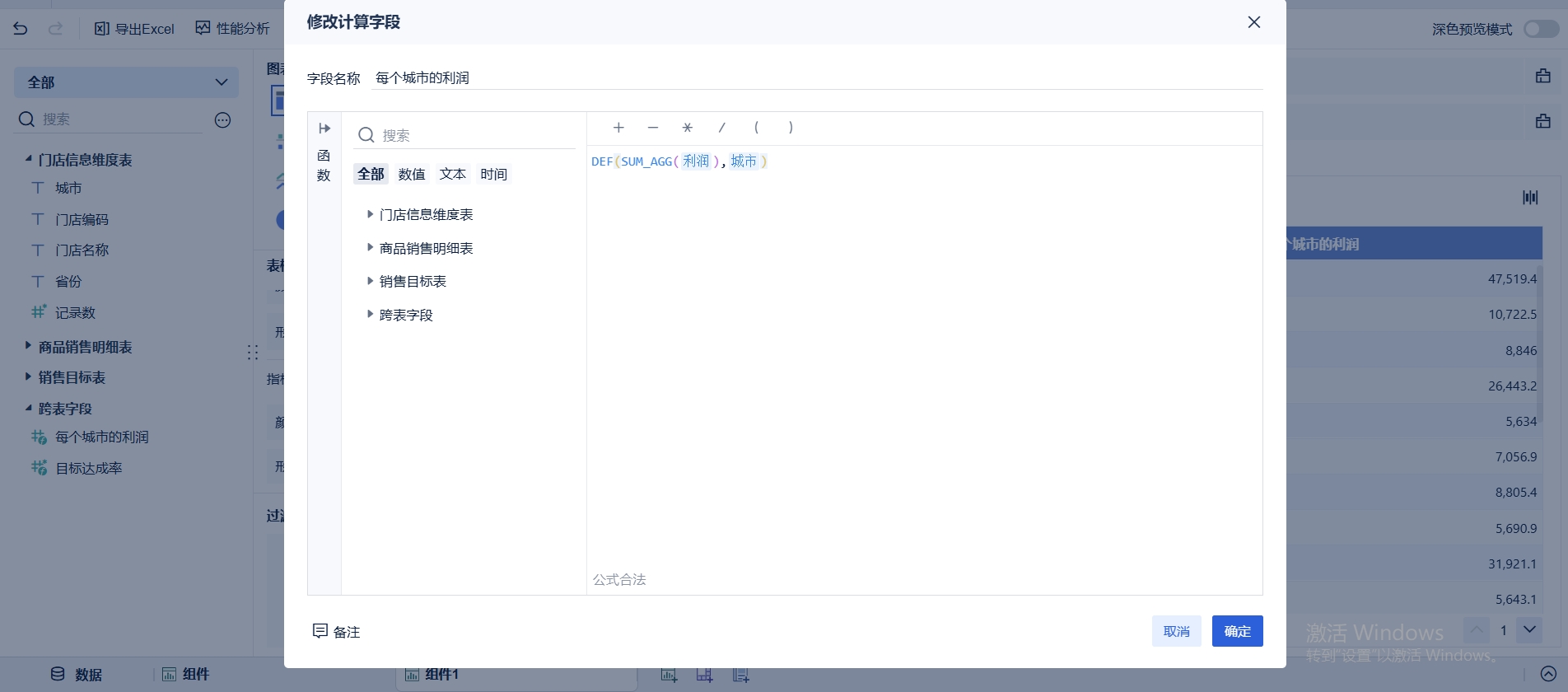Open the more options ellipsis icon

pos(222,120)
